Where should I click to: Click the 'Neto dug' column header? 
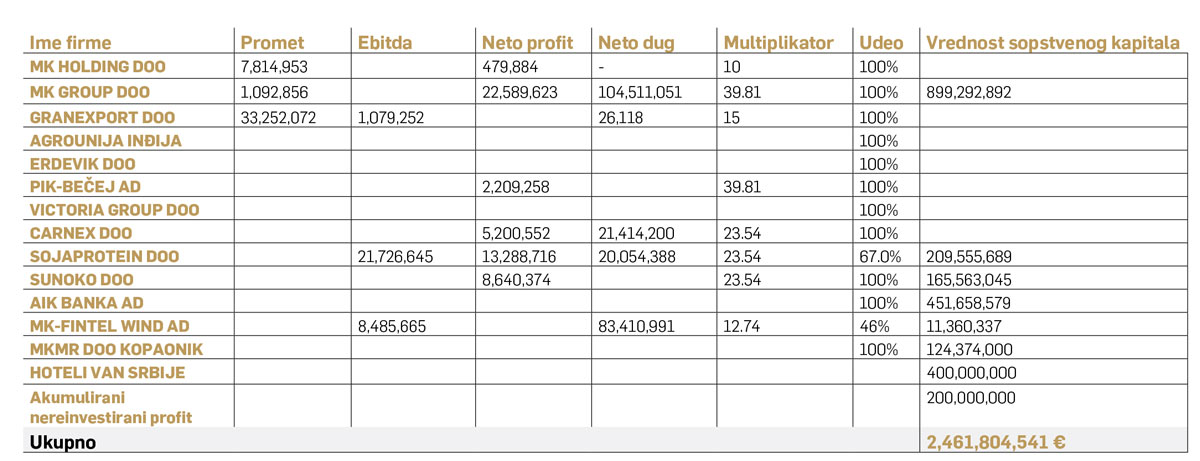(637, 43)
